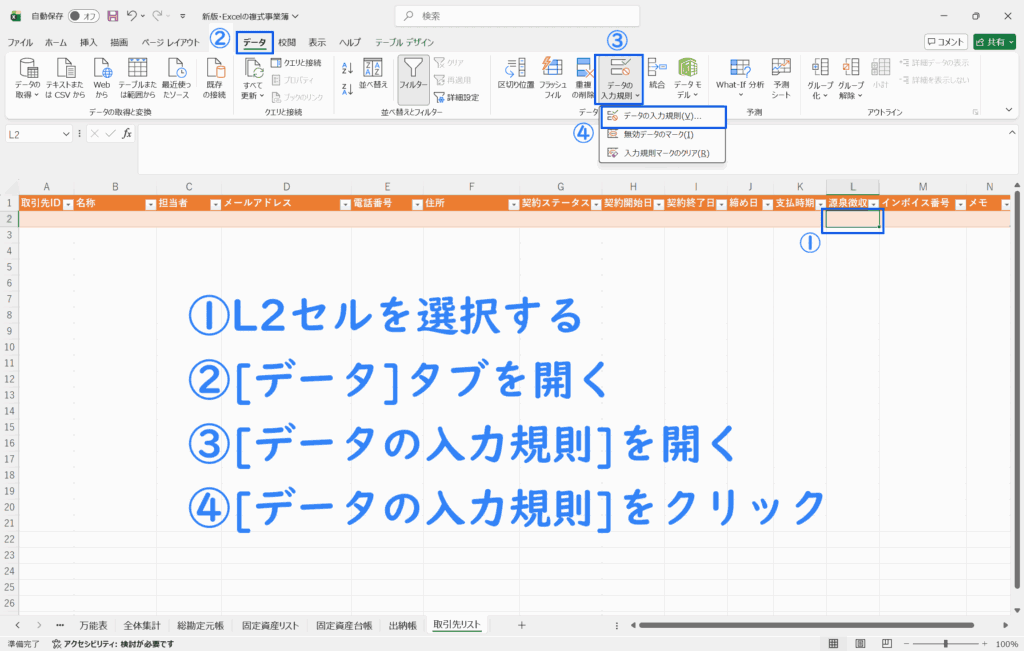Image resolution: width=1024 pixels, height=651 pixels.
Task: Select データの入力規則(V)... menu entry
Action: click(x=662, y=116)
